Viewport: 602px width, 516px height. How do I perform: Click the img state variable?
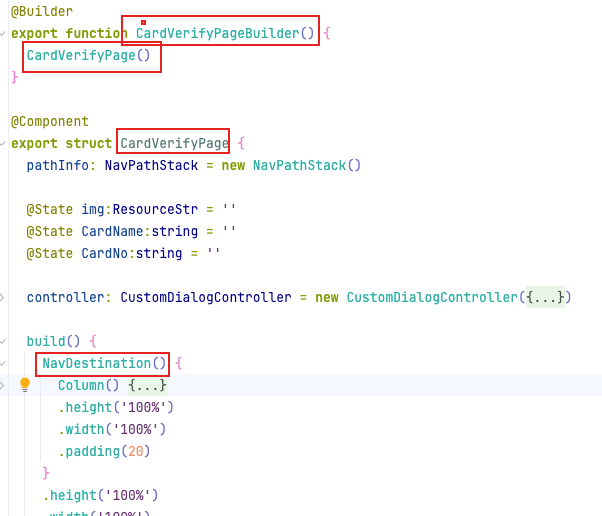point(93,210)
